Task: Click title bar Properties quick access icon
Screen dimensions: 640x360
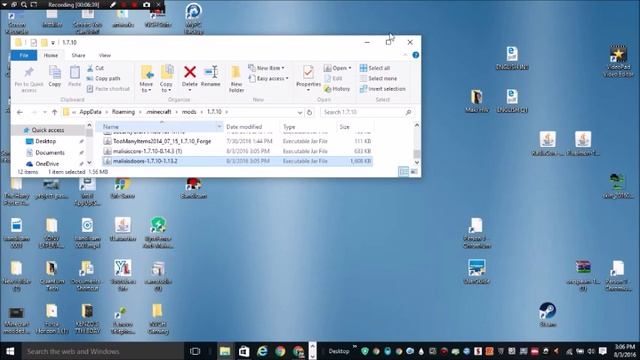Action: [x=33, y=42]
